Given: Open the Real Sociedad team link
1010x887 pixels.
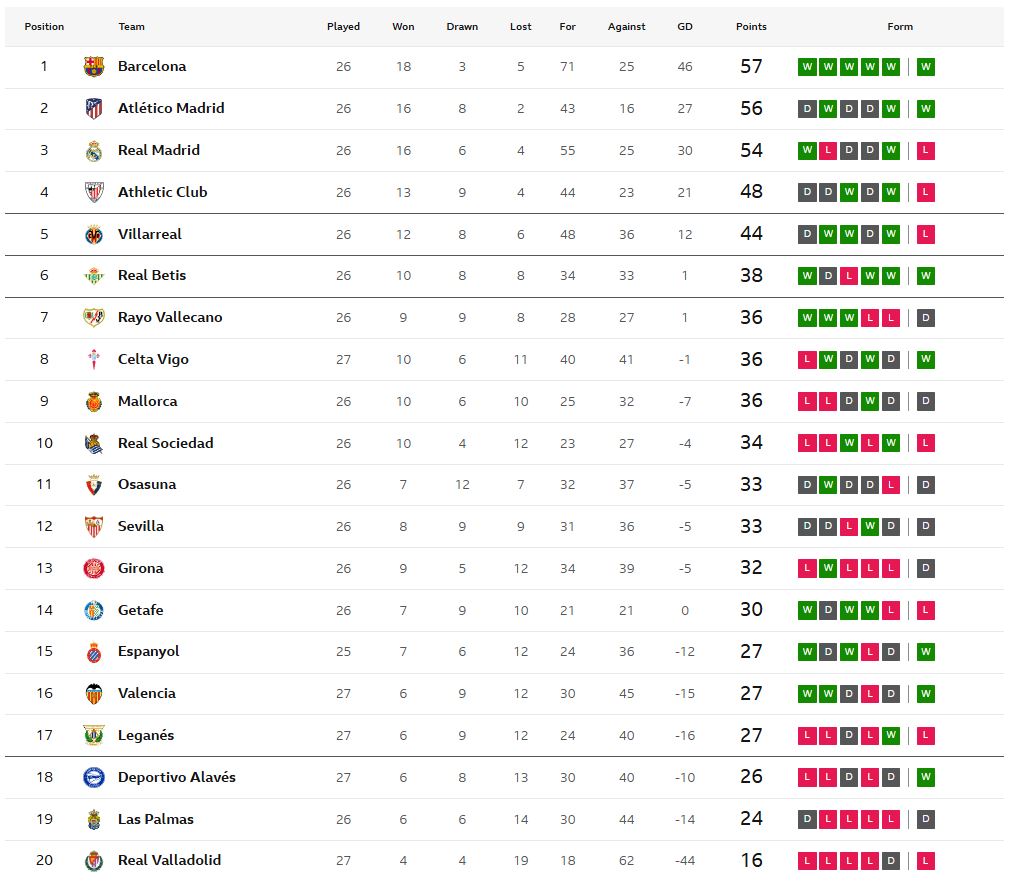Looking at the screenshot, I should click(x=165, y=443).
